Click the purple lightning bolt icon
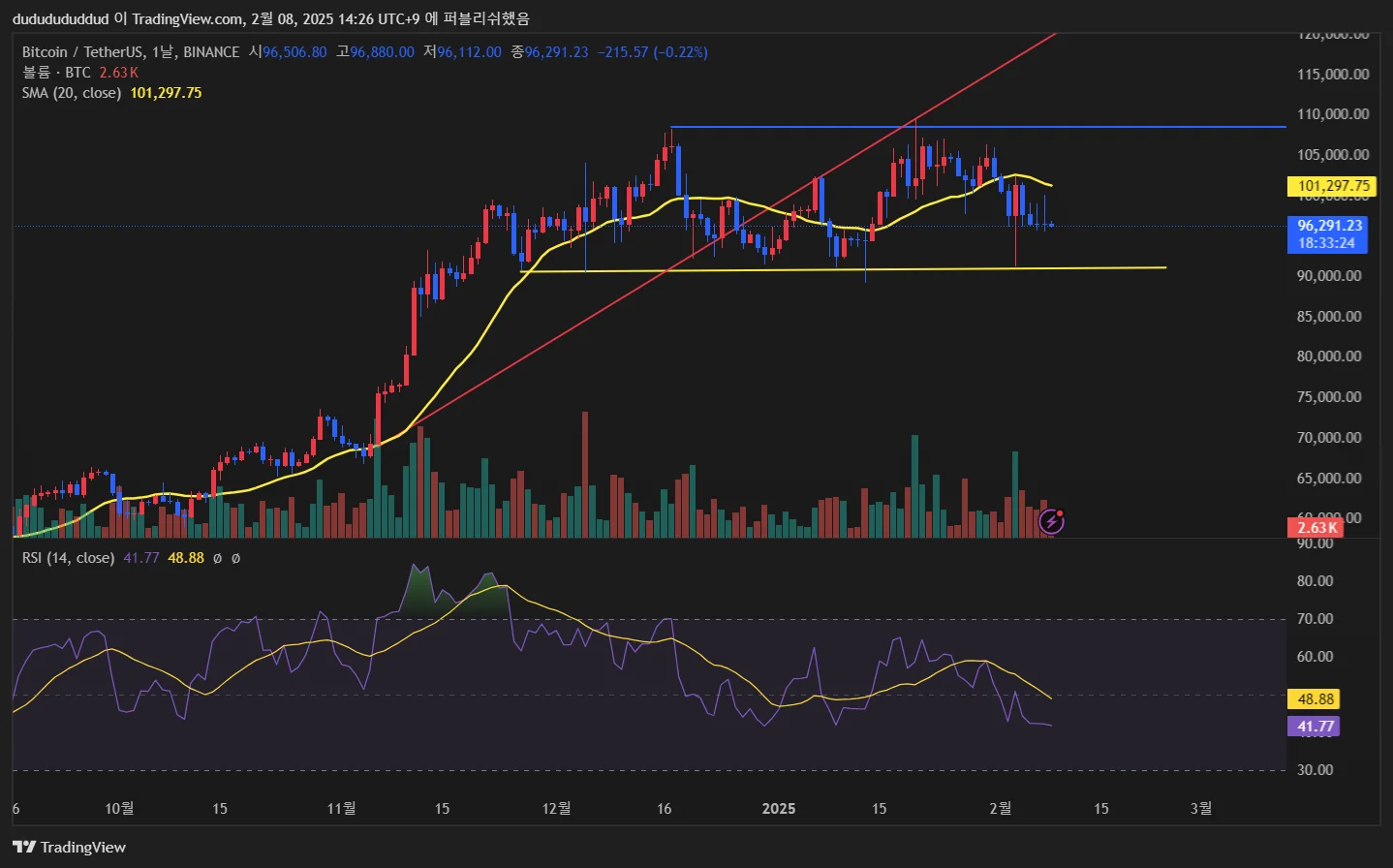This screenshot has height=868, width=1393. coord(1051,522)
